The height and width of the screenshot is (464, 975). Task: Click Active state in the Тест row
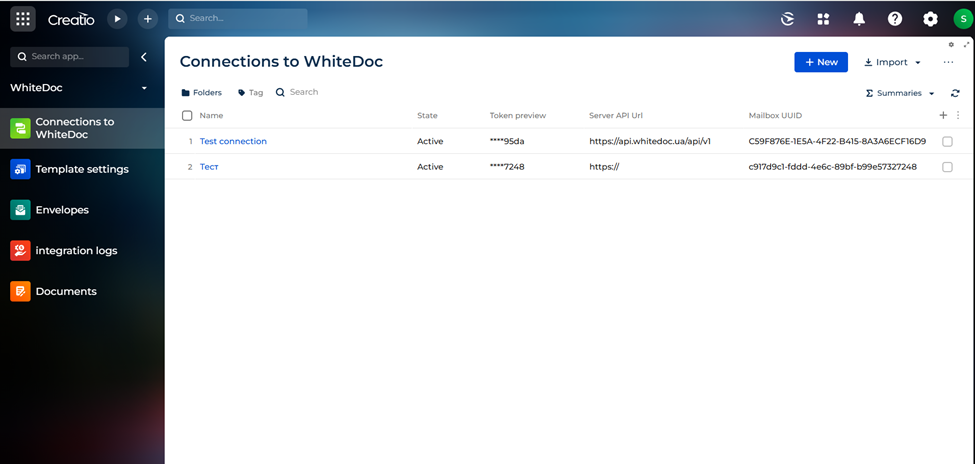click(x=430, y=167)
